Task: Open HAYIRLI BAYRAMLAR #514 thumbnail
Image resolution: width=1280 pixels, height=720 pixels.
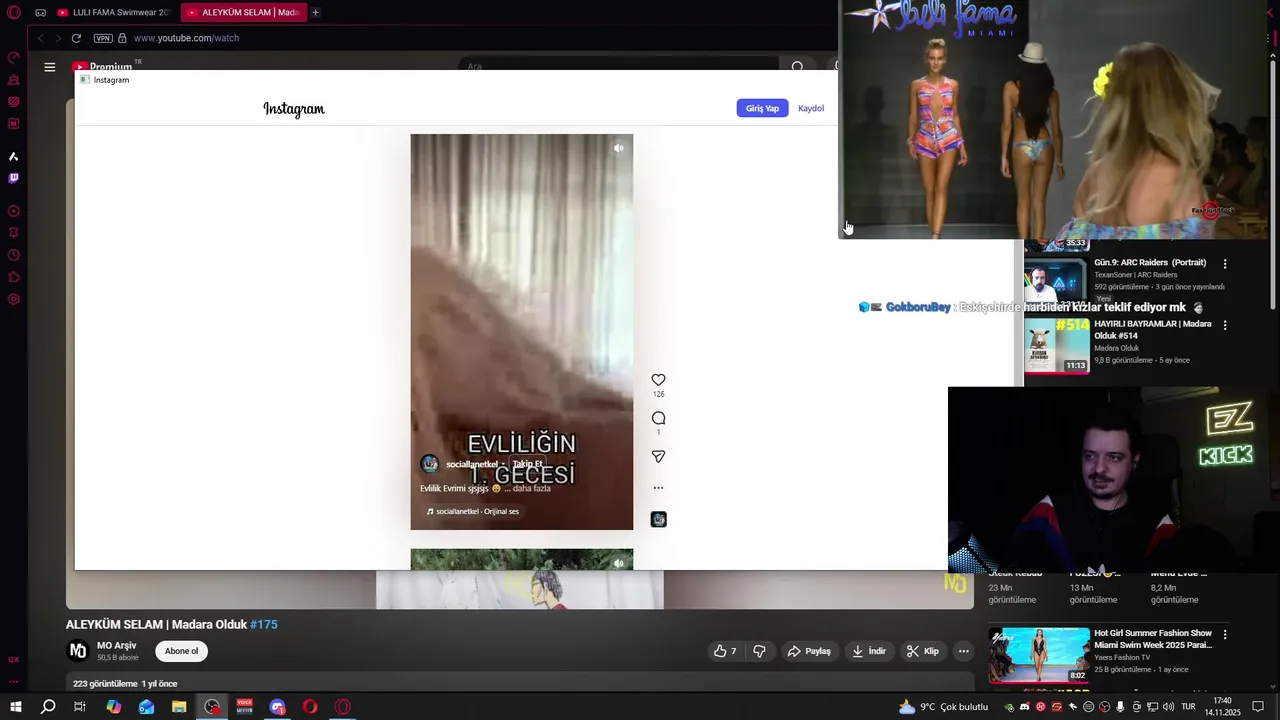Action: tap(1057, 345)
